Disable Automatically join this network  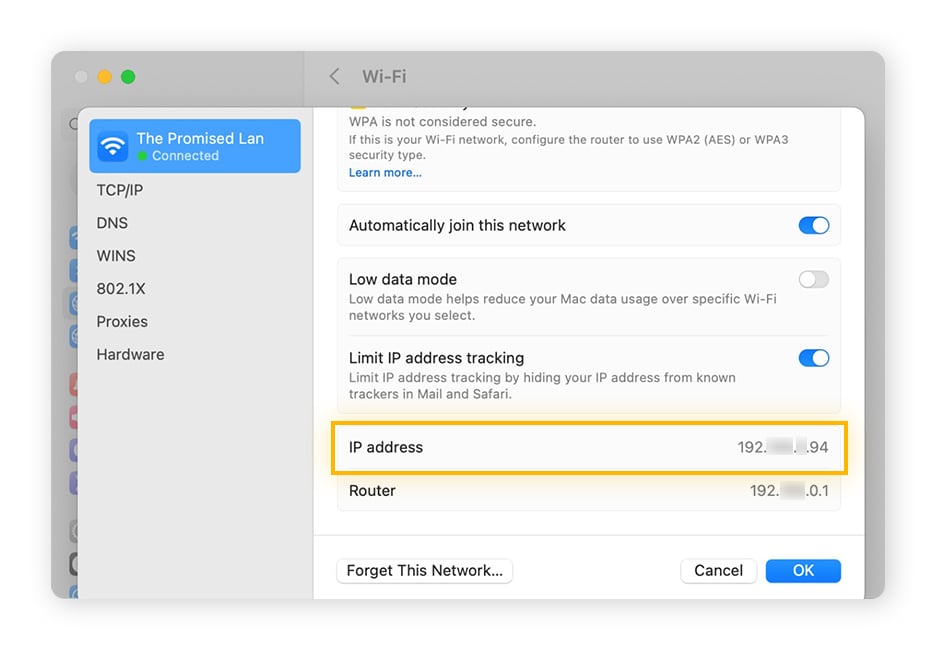(813, 225)
